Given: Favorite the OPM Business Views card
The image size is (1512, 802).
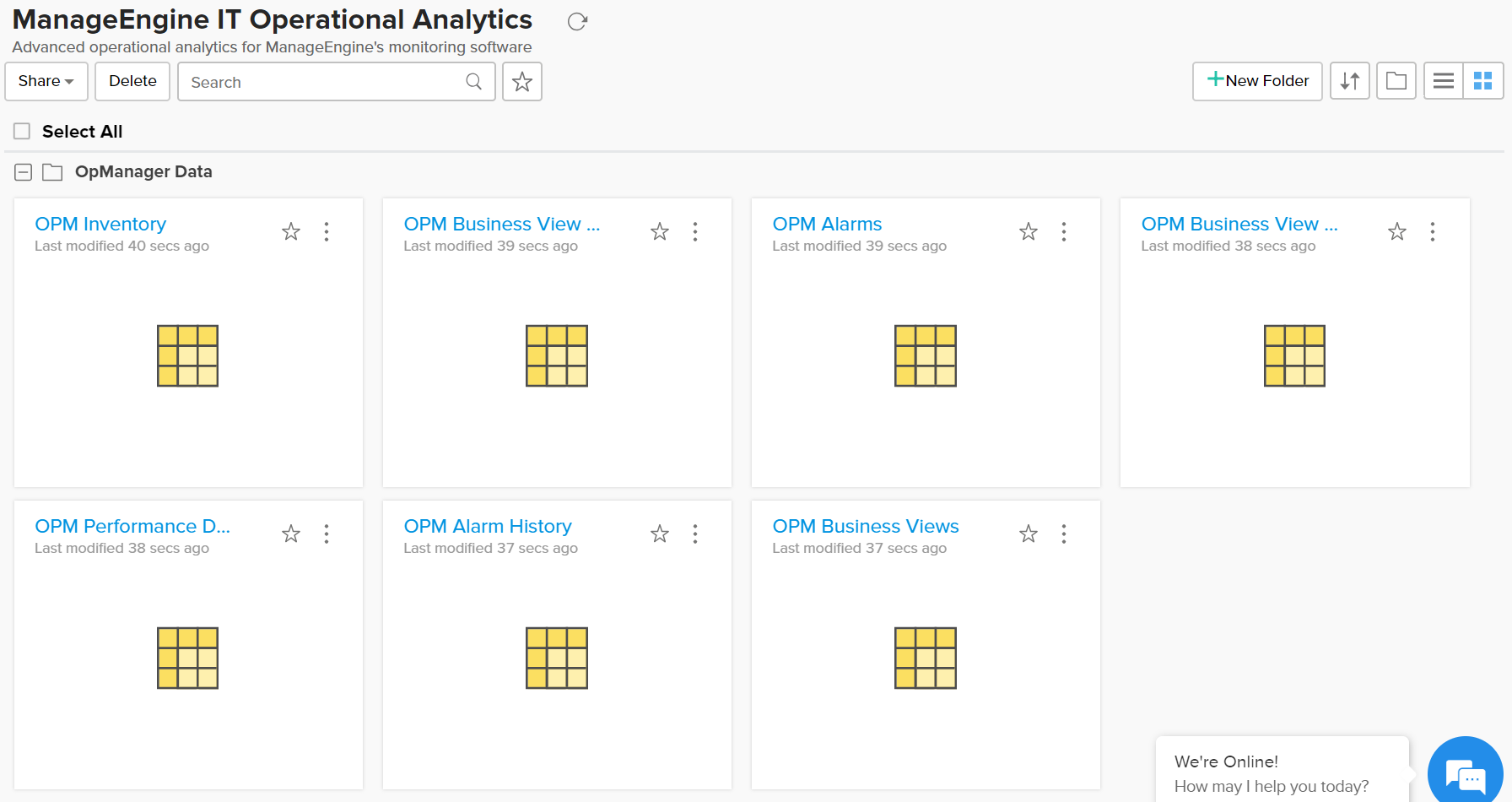Looking at the screenshot, I should click(1029, 534).
